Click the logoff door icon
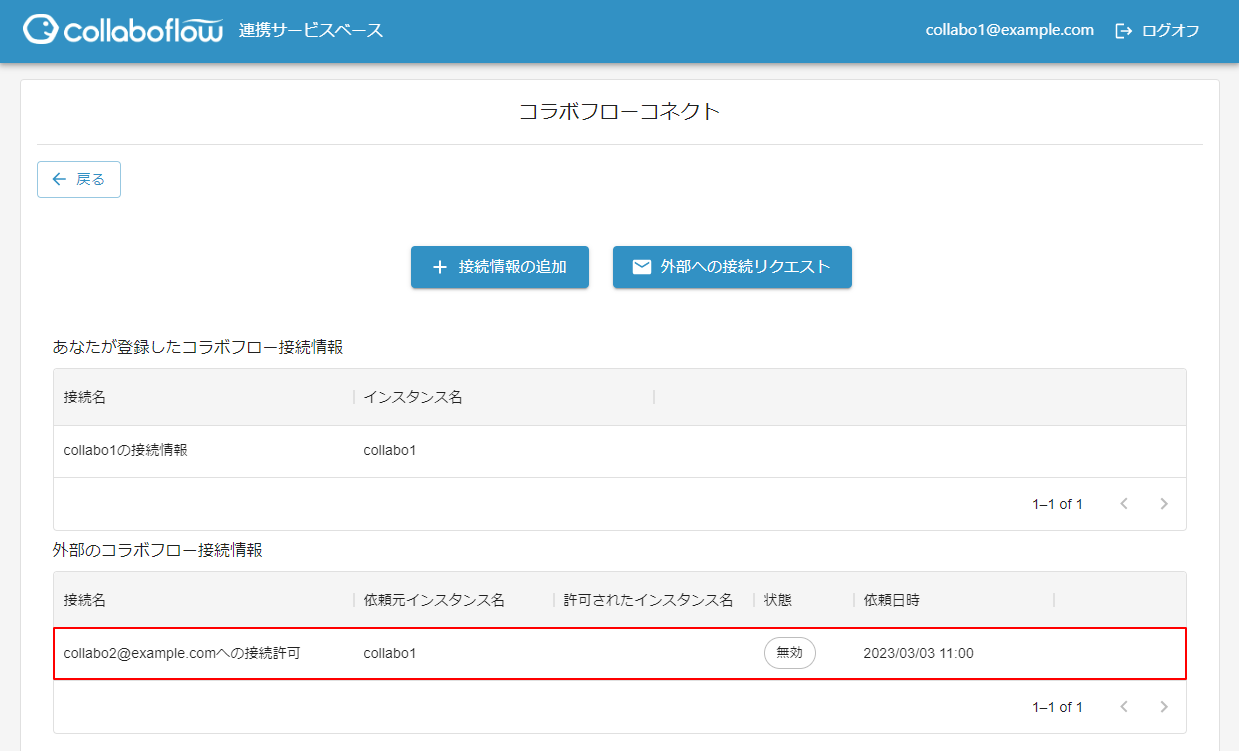1240x751 pixels. 1124,31
